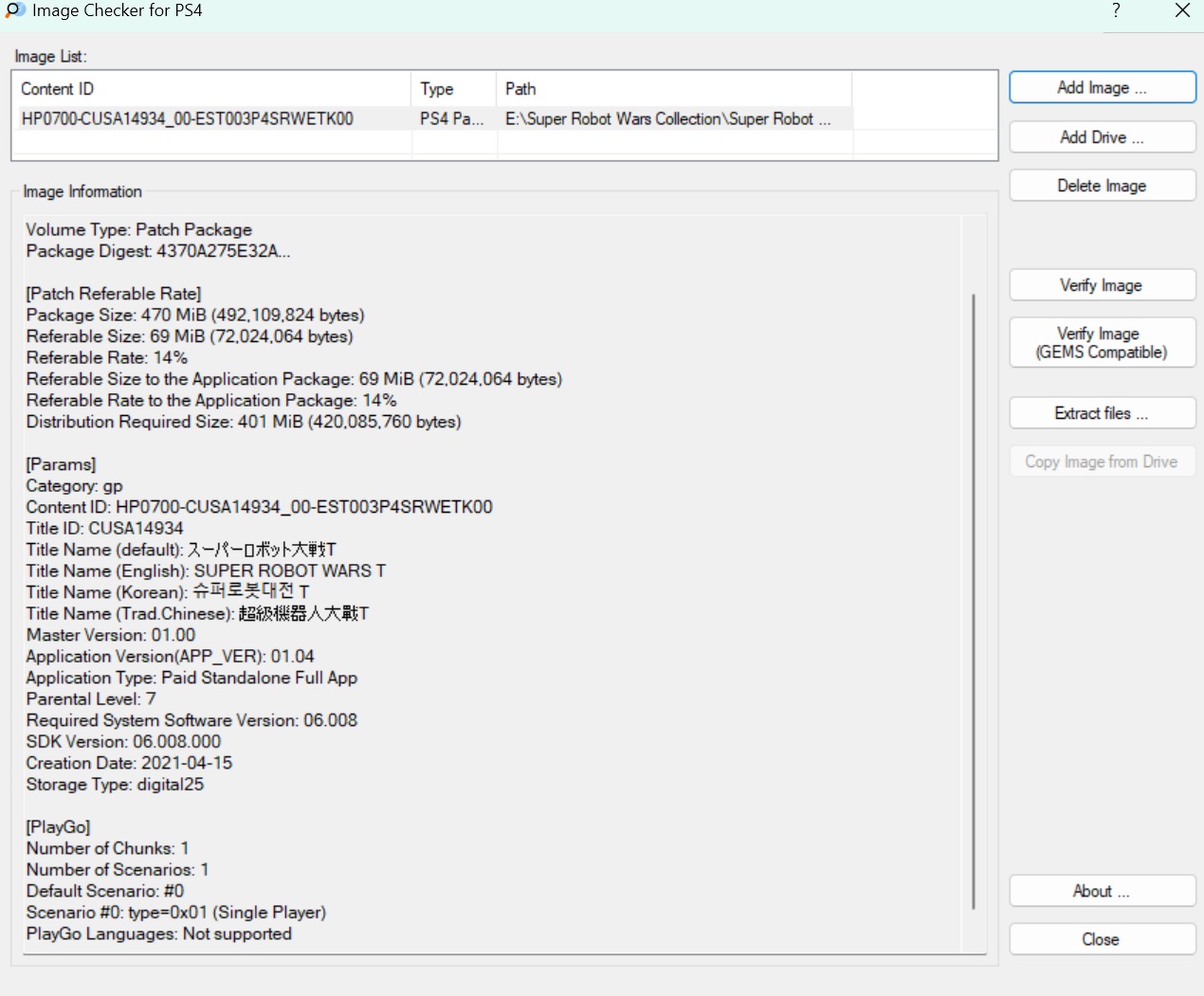Screen dimensions: 1204x996
Task: Click the Type column header
Action: tap(452, 89)
